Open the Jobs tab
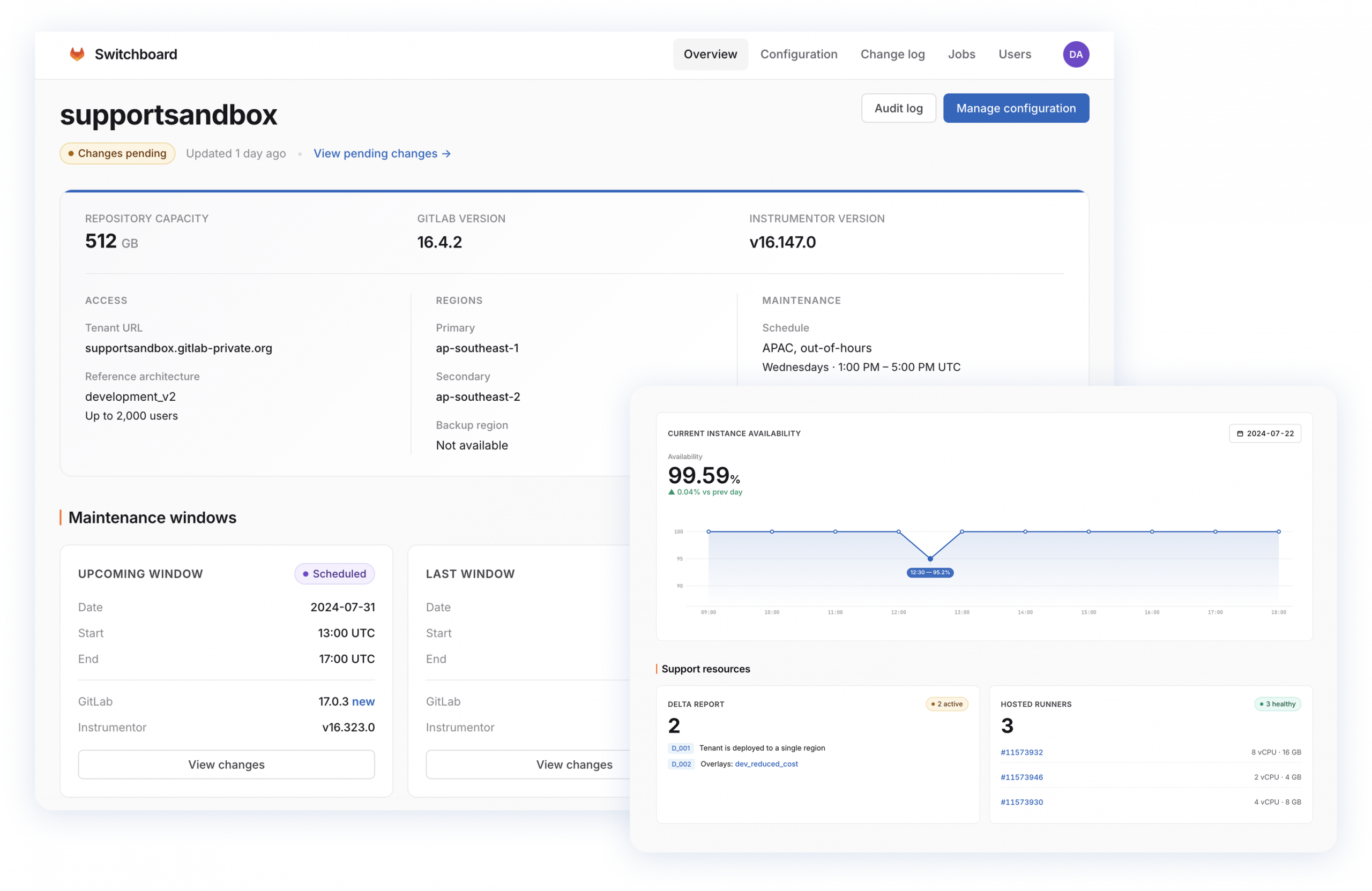The height and width of the screenshot is (891, 1372). [x=961, y=54]
